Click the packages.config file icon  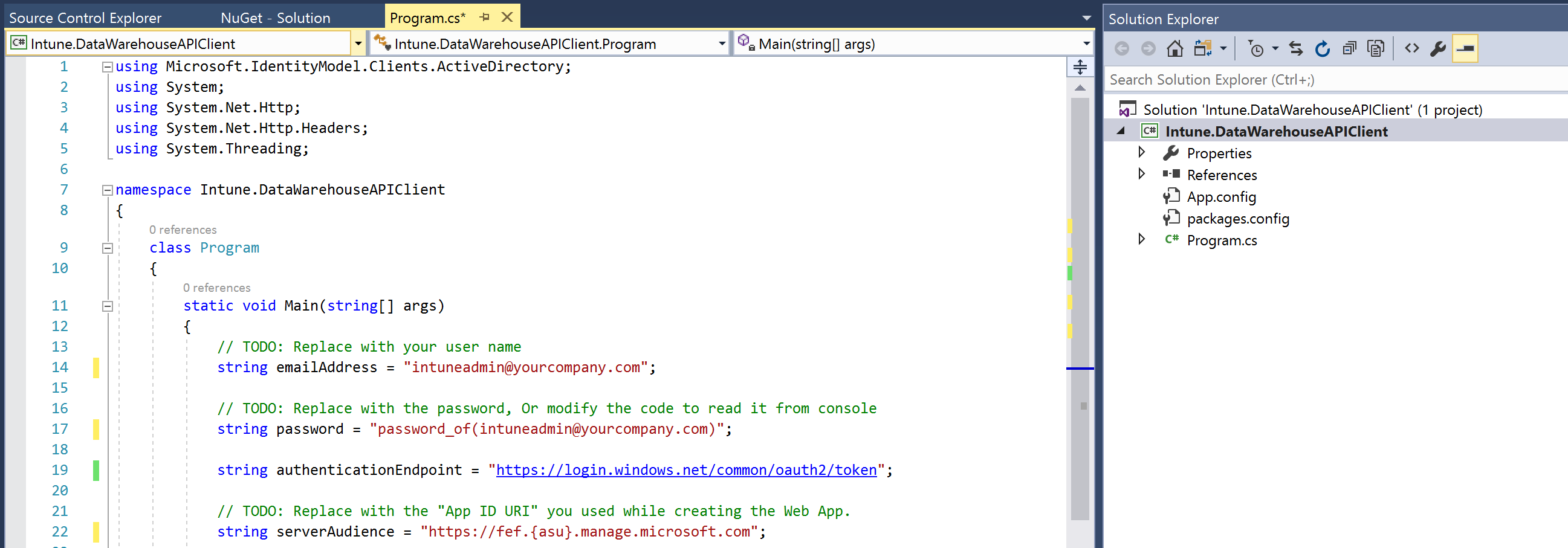coord(1171,218)
